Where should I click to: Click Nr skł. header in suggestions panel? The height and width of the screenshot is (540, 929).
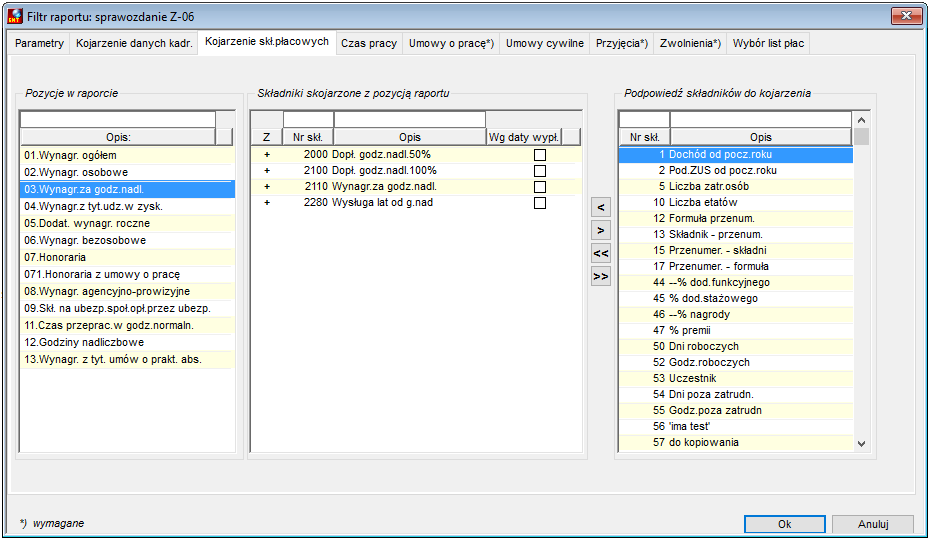(x=644, y=137)
